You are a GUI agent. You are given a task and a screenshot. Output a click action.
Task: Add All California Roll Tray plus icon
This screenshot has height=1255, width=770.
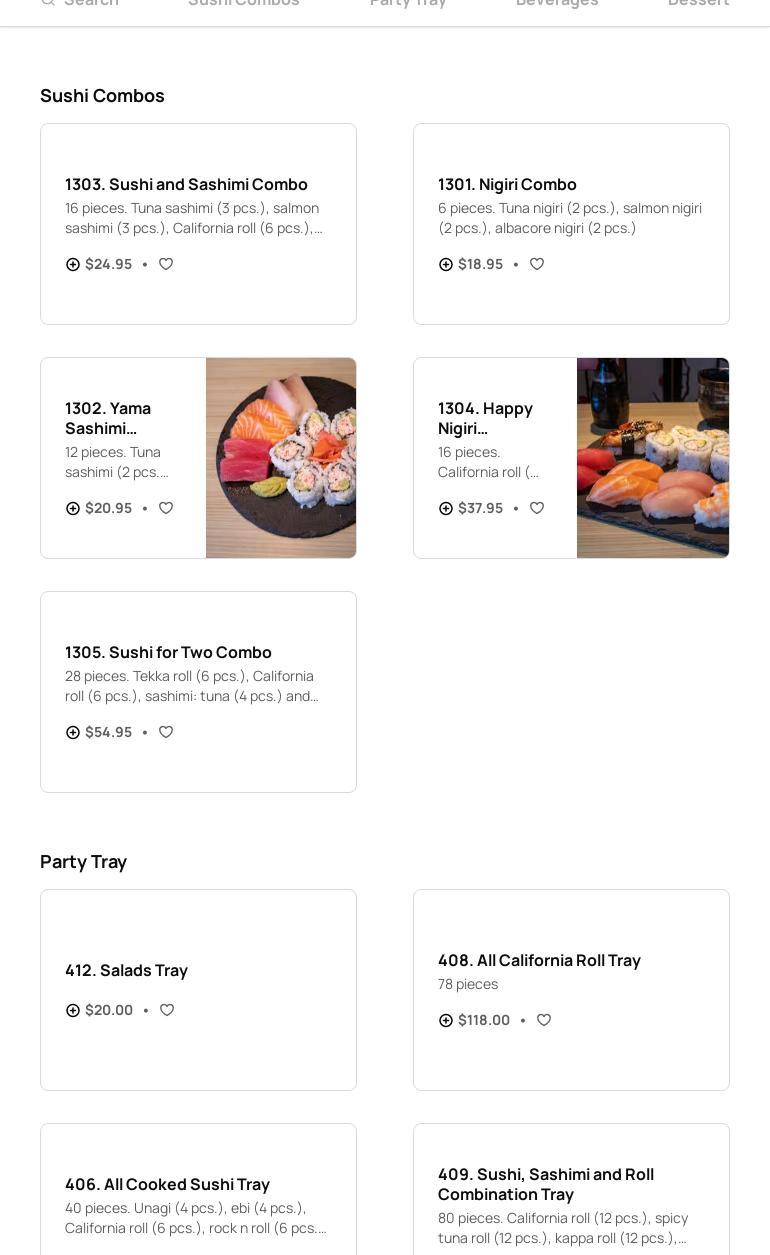pyautogui.click(x=446, y=1020)
